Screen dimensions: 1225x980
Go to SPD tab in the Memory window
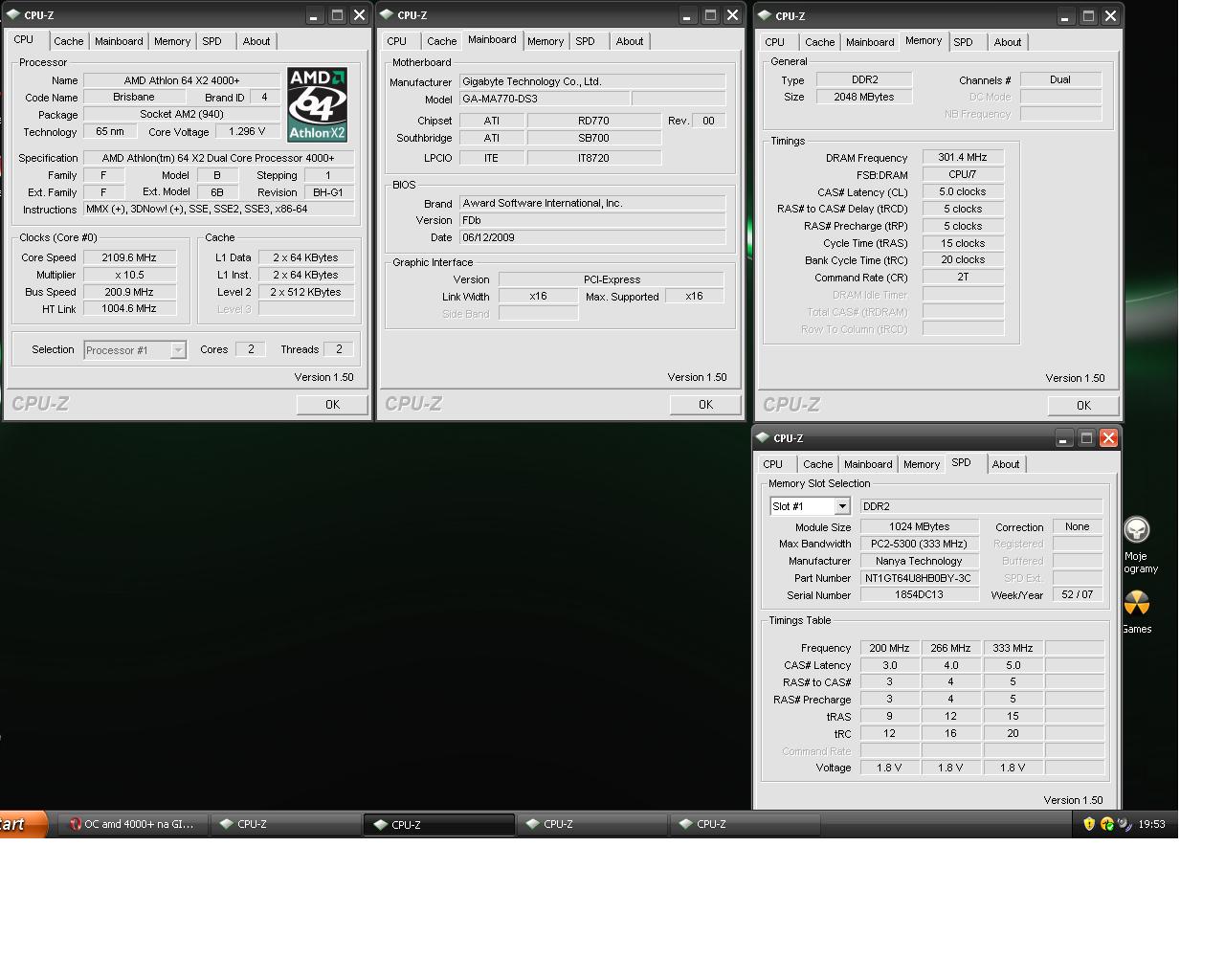point(964,42)
